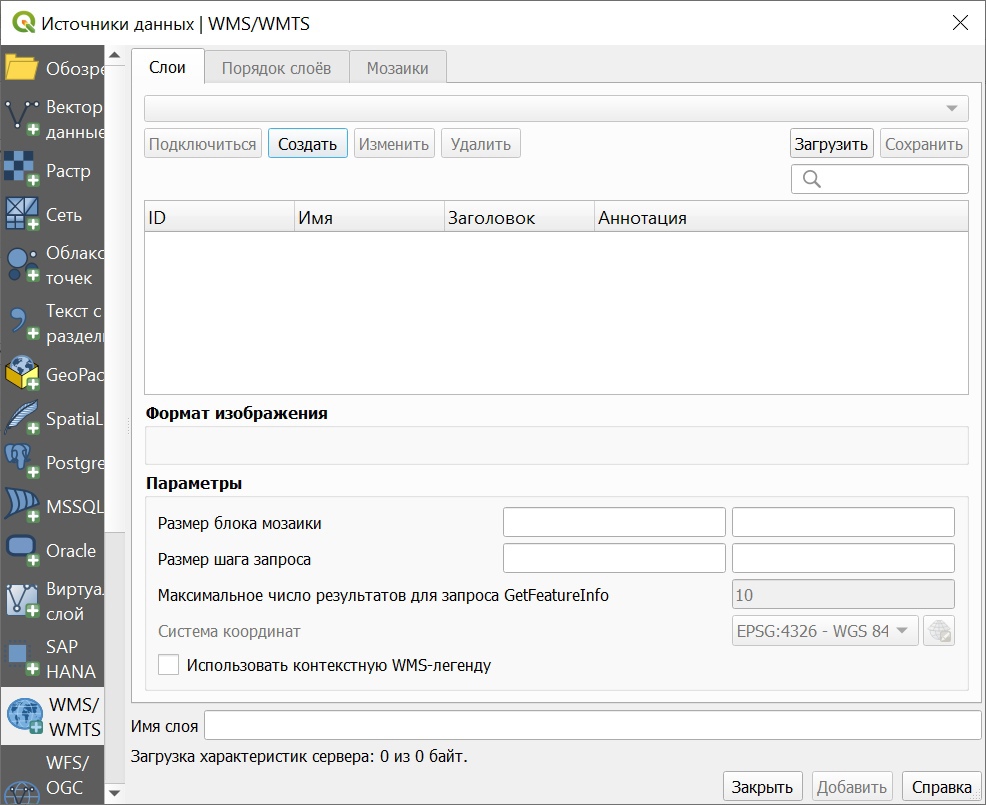The width and height of the screenshot is (986, 805).
Task: Select the SpatiaLite feather icon
Action: coord(22,419)
